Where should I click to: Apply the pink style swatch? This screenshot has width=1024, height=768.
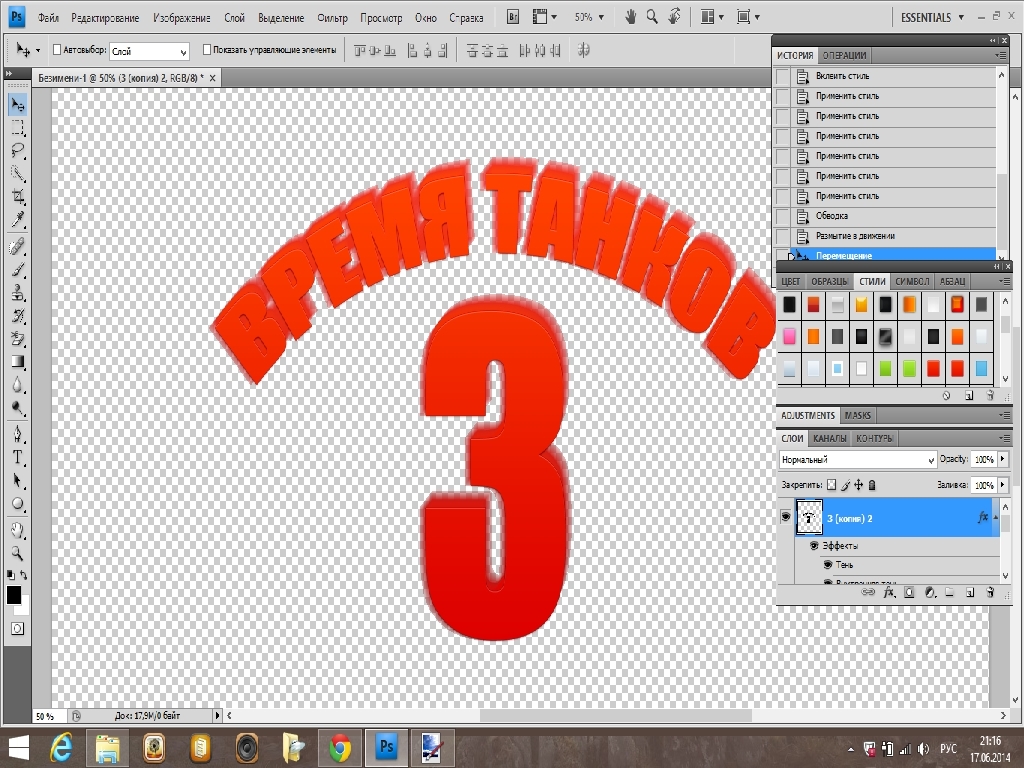pyautogui.click(x=789, y=336)
